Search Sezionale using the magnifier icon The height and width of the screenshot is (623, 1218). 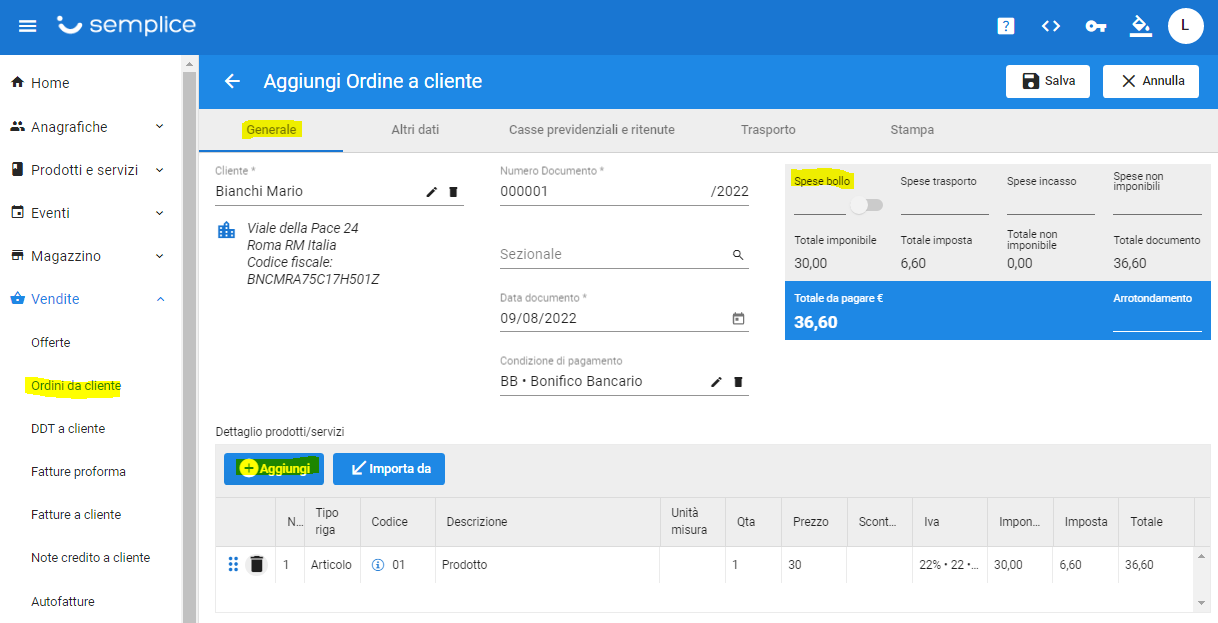[x=738, y=255]
